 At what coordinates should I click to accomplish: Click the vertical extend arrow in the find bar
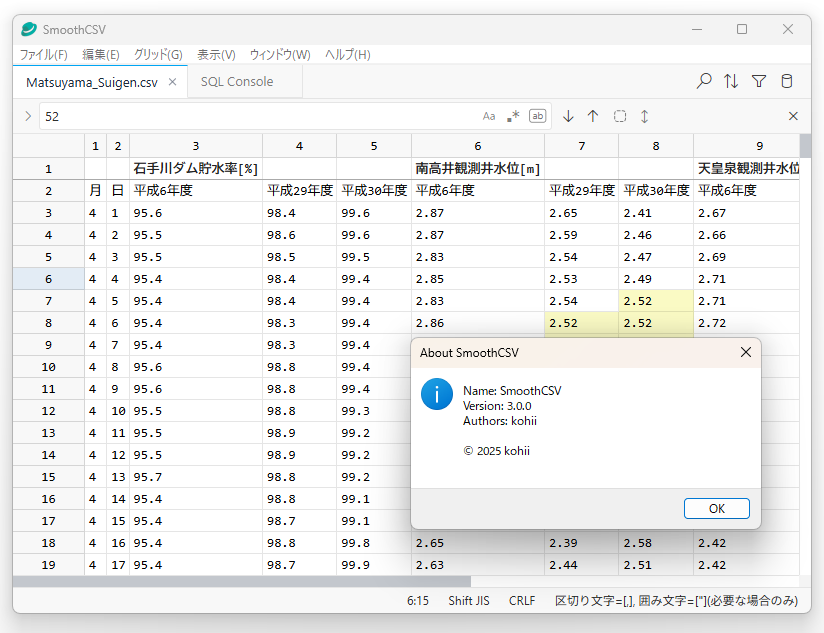644,116
